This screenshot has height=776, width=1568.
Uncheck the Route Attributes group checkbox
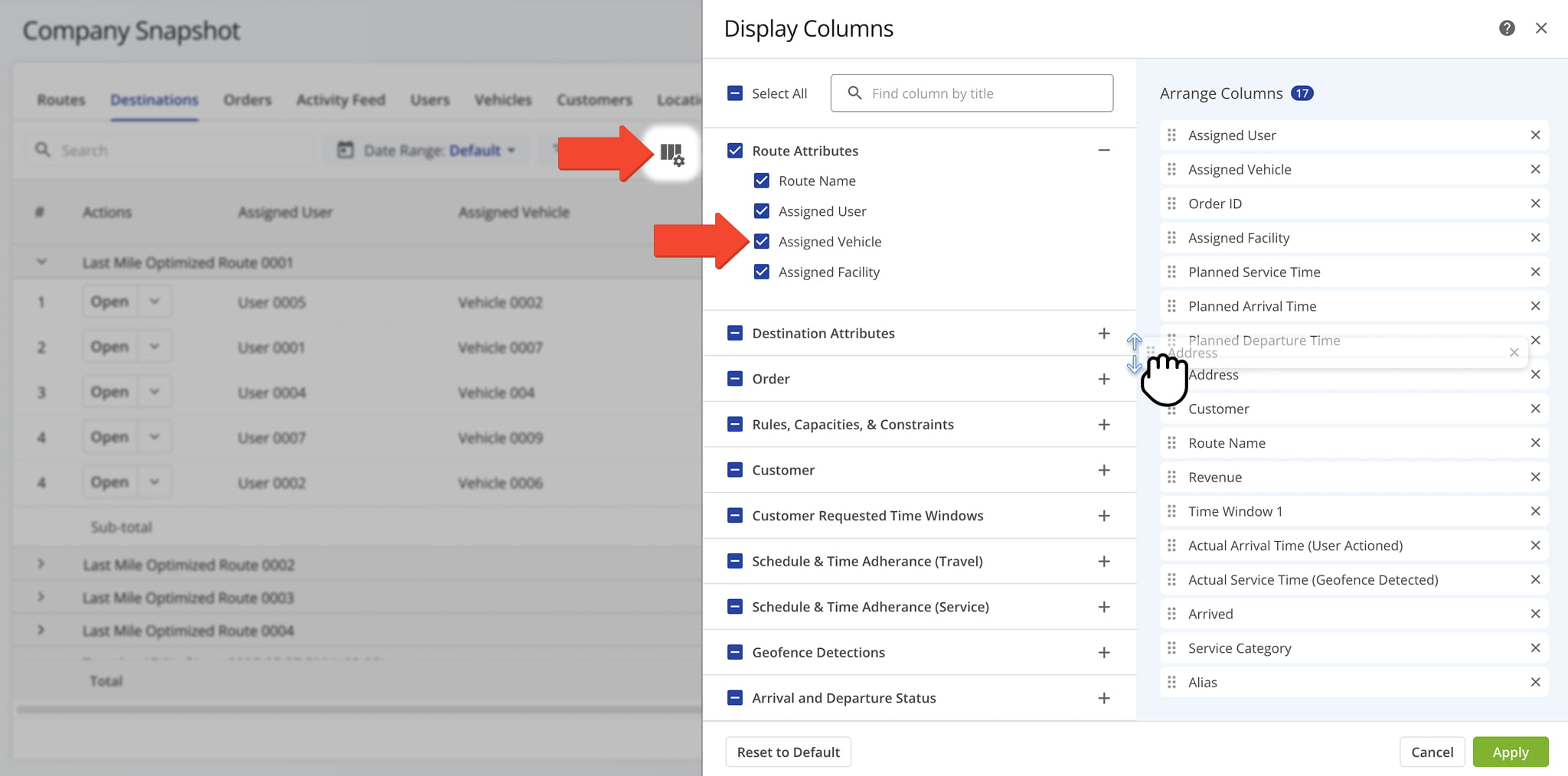click(x=734, y=151)
